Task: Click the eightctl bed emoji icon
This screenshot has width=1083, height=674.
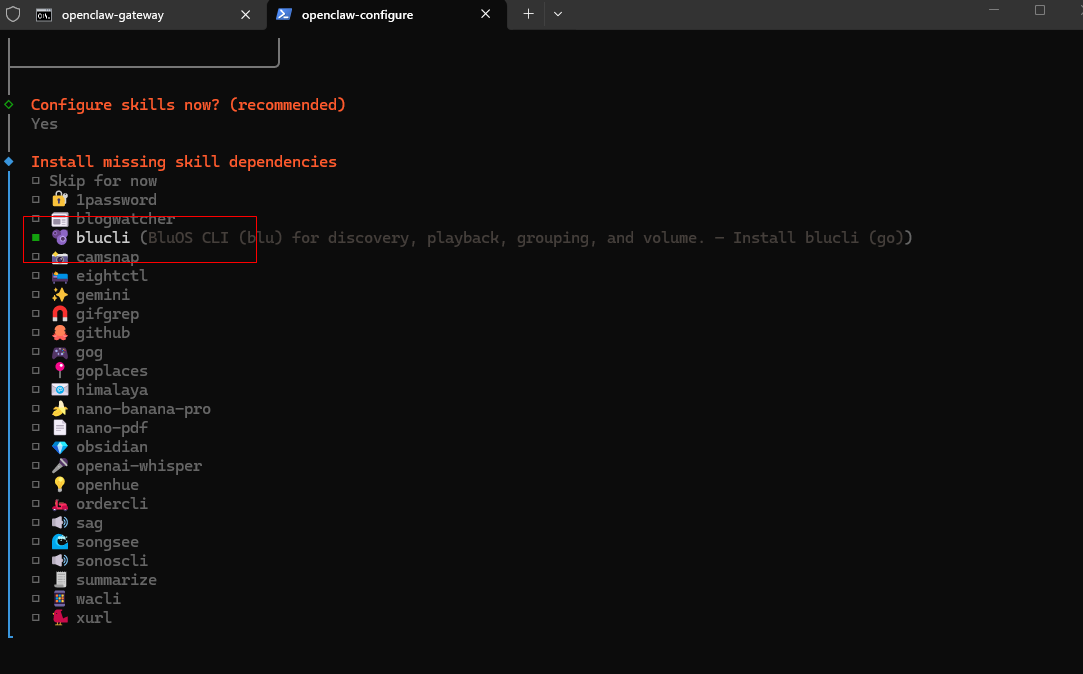Action: click(x=60, y=276)
